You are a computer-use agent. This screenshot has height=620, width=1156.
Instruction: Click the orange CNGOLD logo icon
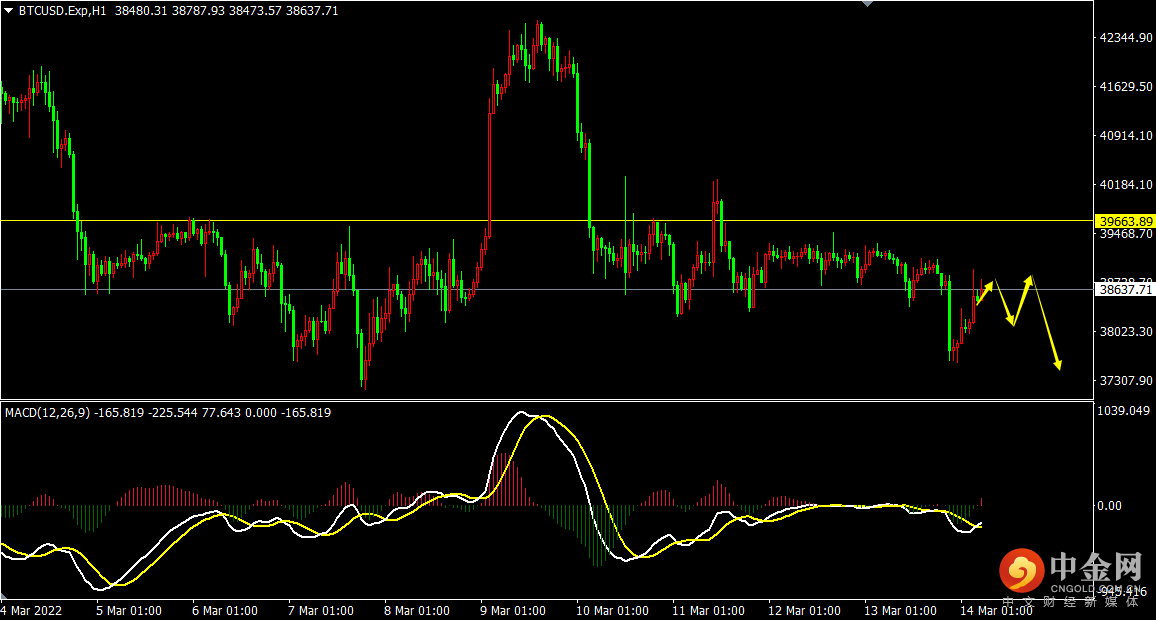tap(1022, 571)
